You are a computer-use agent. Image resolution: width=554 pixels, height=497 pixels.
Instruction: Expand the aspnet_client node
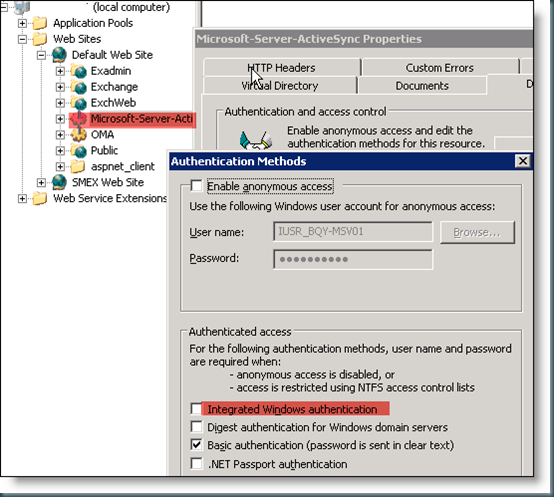pos(60,166)
